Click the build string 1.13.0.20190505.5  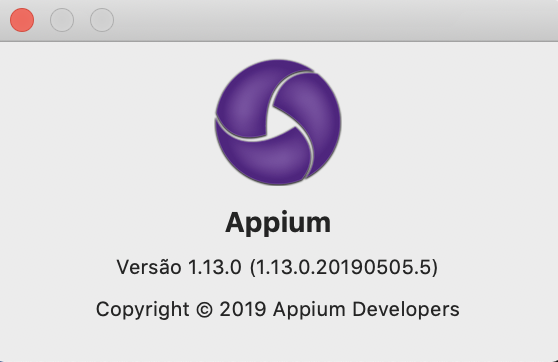[x=343, y=267]
